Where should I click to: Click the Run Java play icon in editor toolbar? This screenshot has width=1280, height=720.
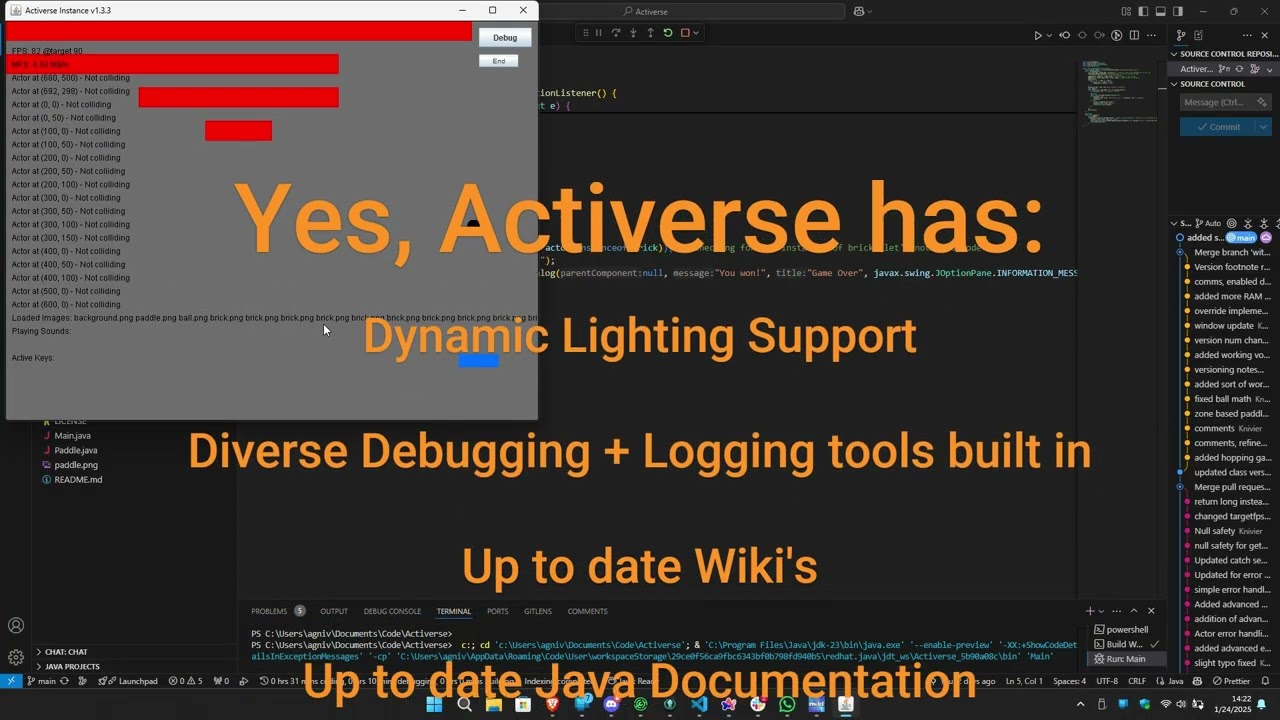coord(1037,35)
